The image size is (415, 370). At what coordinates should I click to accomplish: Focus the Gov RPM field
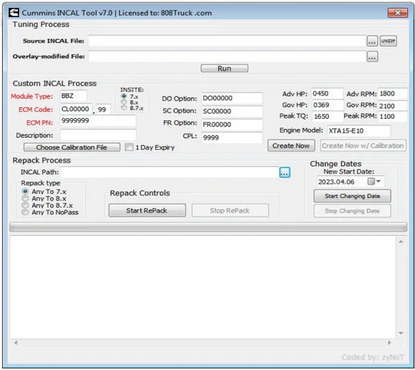coord(393,106)
